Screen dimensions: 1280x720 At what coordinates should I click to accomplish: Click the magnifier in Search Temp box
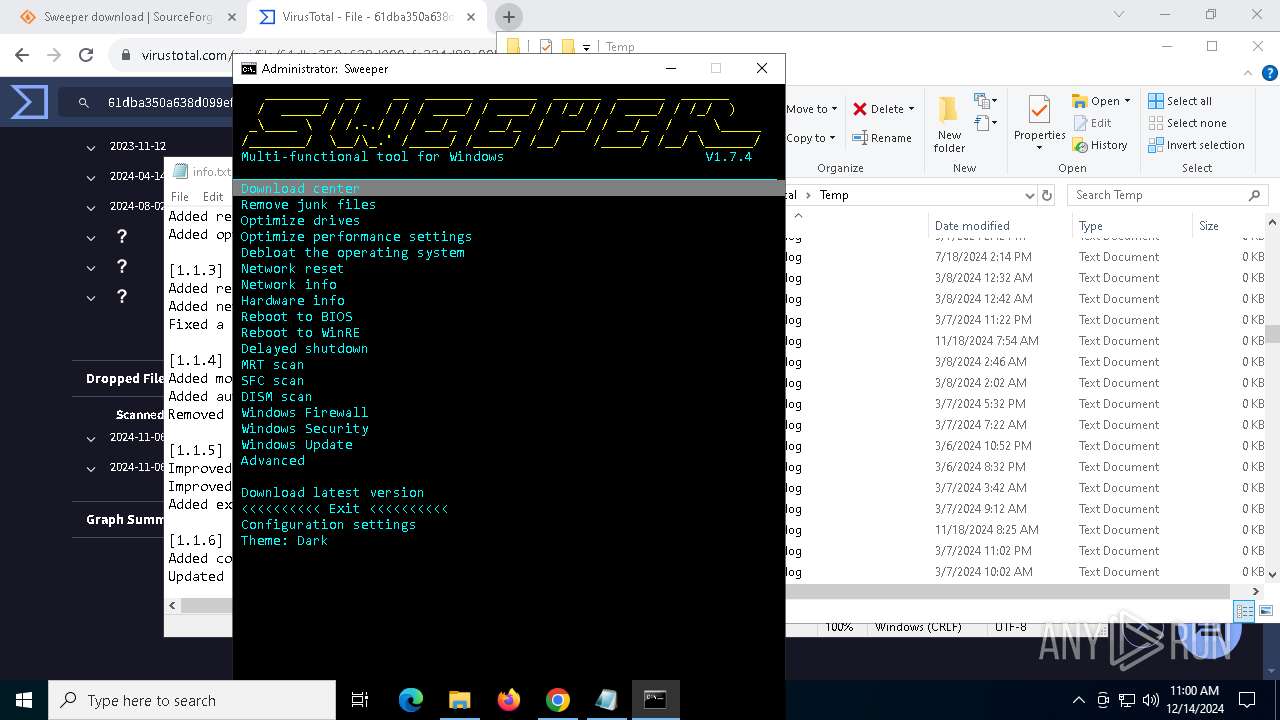pos(1254,195)
